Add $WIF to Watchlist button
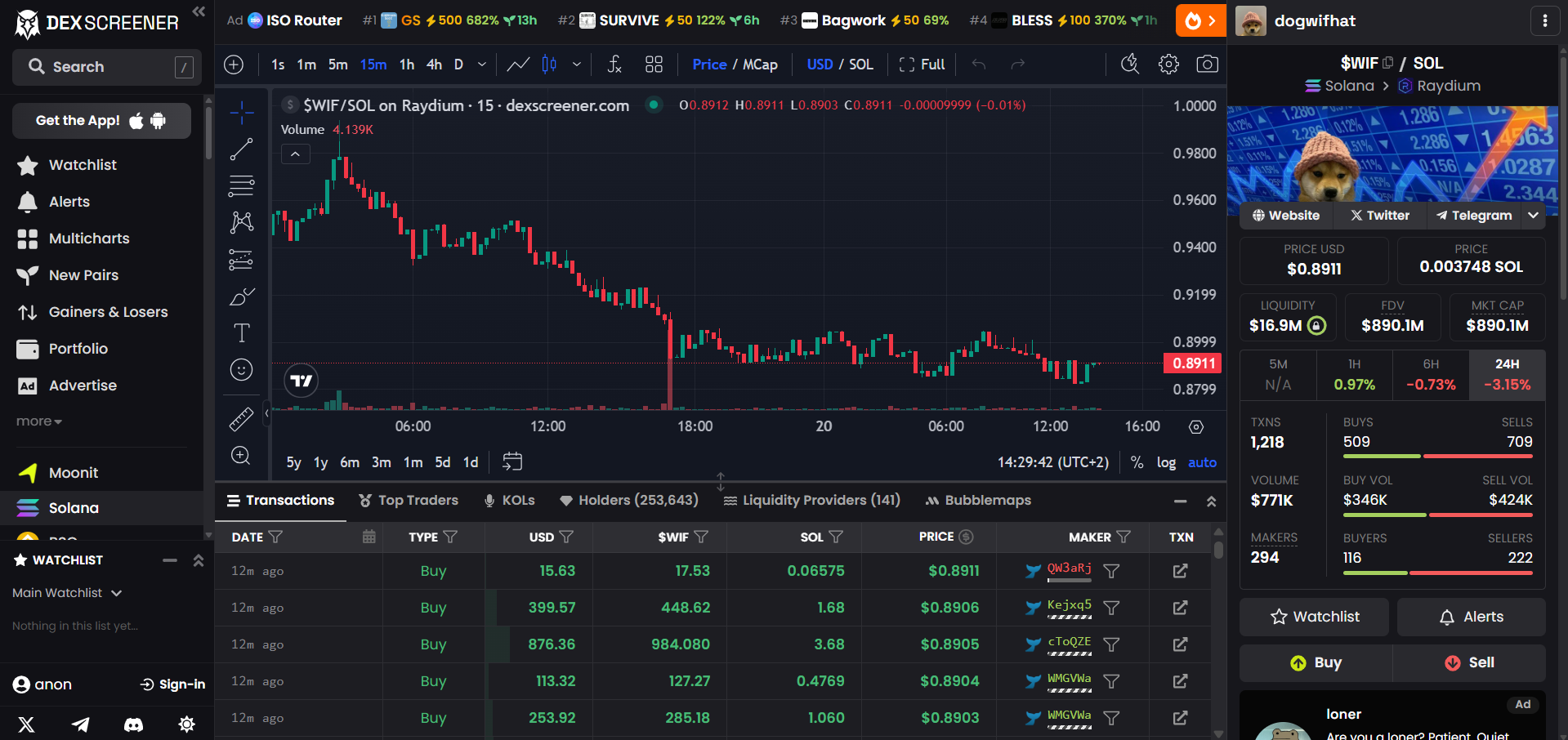The height and width of the screenshot is (740, 1568). coord(1314,617)
